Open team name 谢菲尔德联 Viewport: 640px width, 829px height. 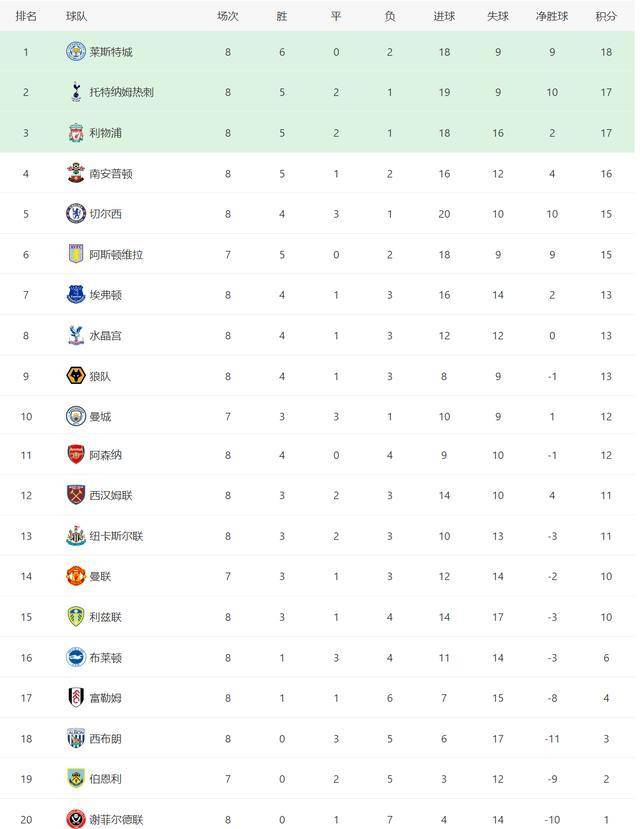point(116,819)
